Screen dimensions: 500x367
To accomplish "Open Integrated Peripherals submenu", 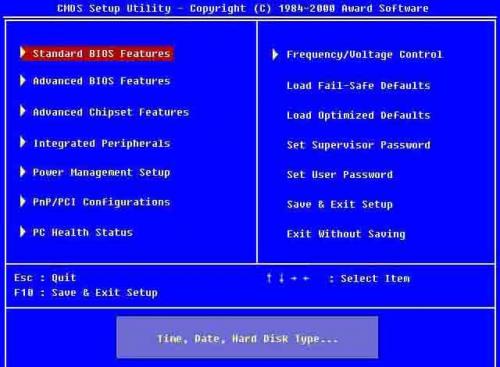I will point(102,143).
